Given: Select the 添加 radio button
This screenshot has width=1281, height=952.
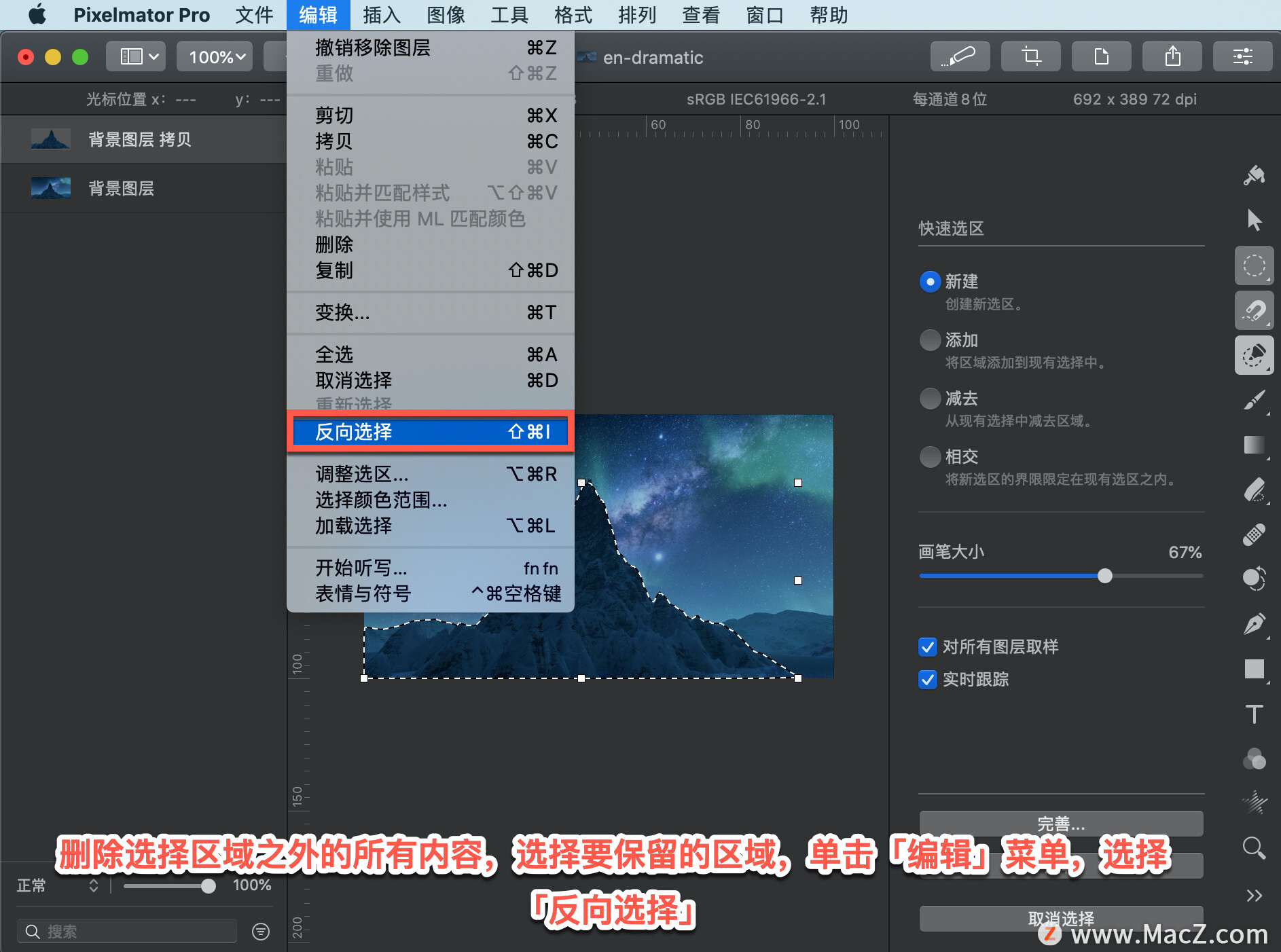Looking at the screenshot, I should click(x=930, y=340).
